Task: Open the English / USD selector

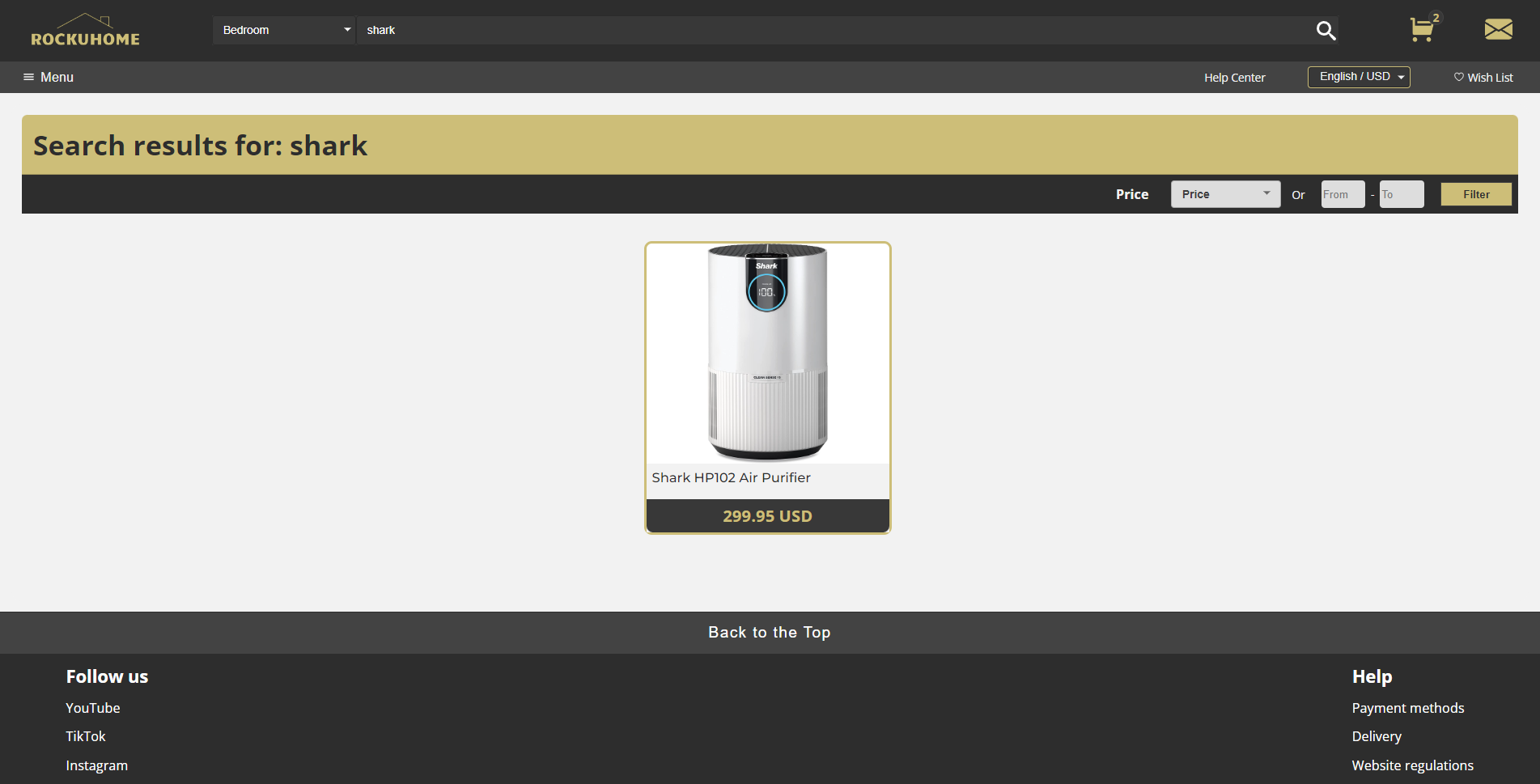Action: click(x=1359, y=76)
